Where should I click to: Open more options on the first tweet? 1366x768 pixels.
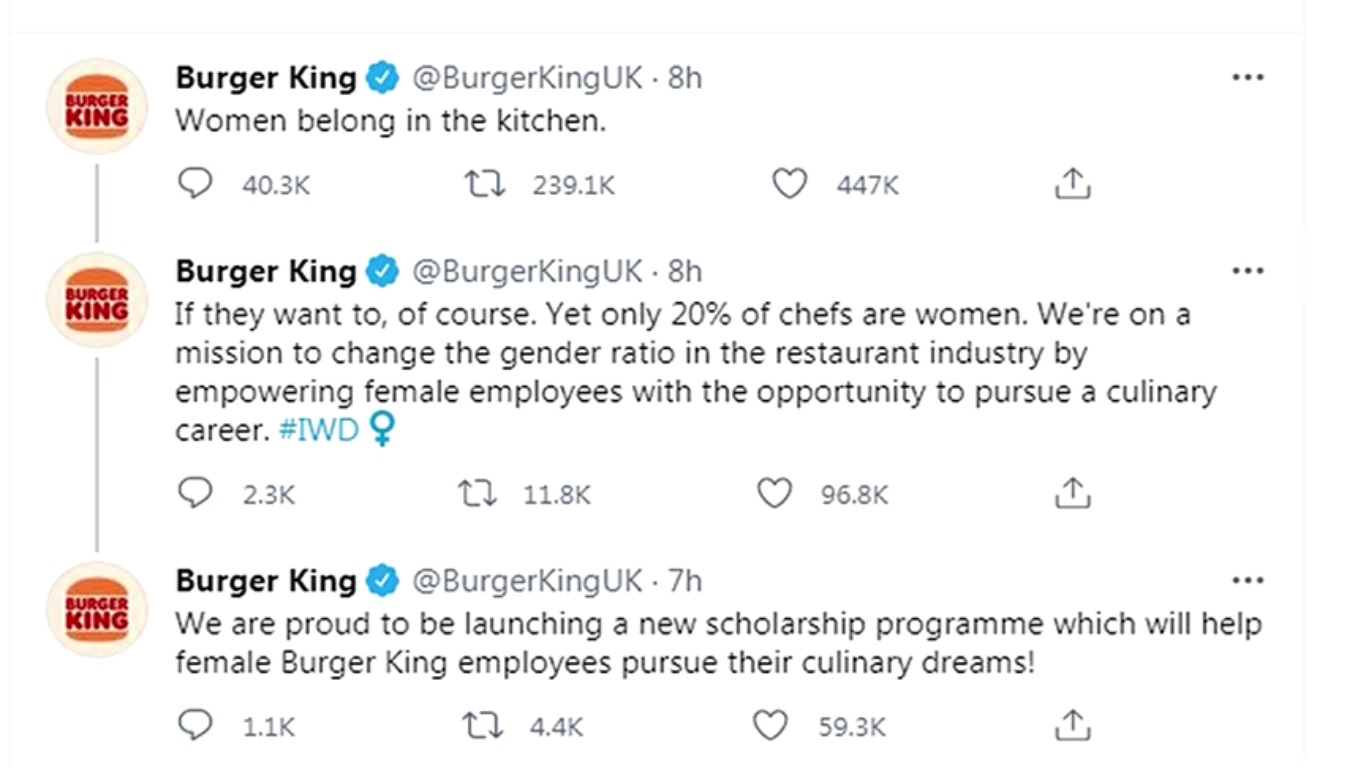click(1248, 78)
